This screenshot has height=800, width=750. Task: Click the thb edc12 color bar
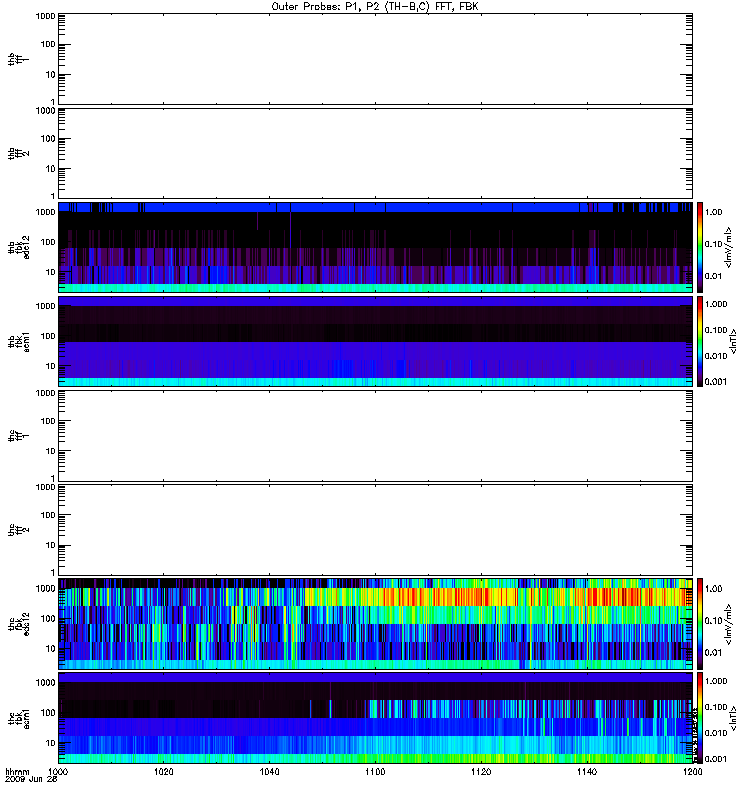701,246
